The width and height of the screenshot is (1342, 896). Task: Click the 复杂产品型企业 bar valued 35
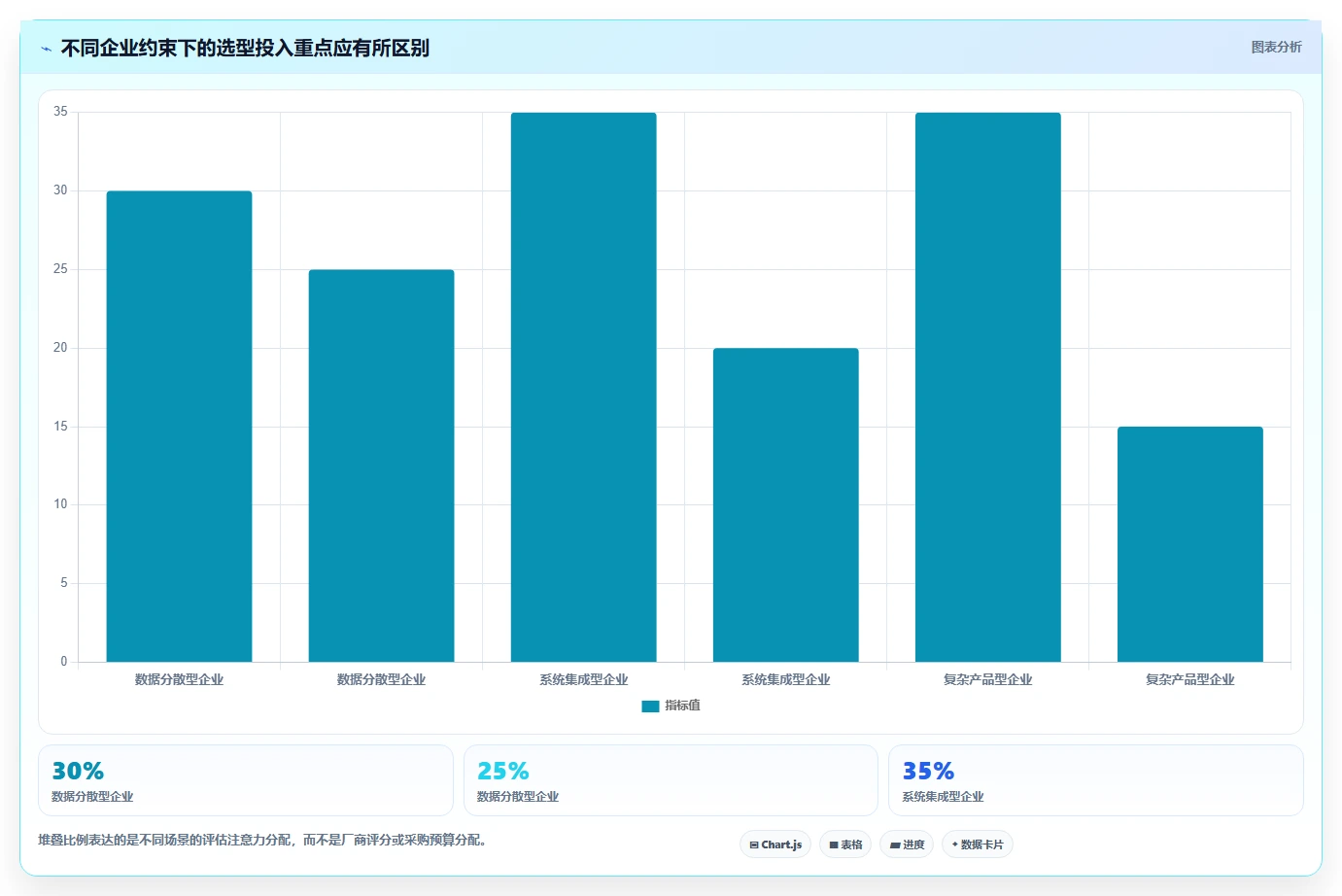tap(987, 388)
